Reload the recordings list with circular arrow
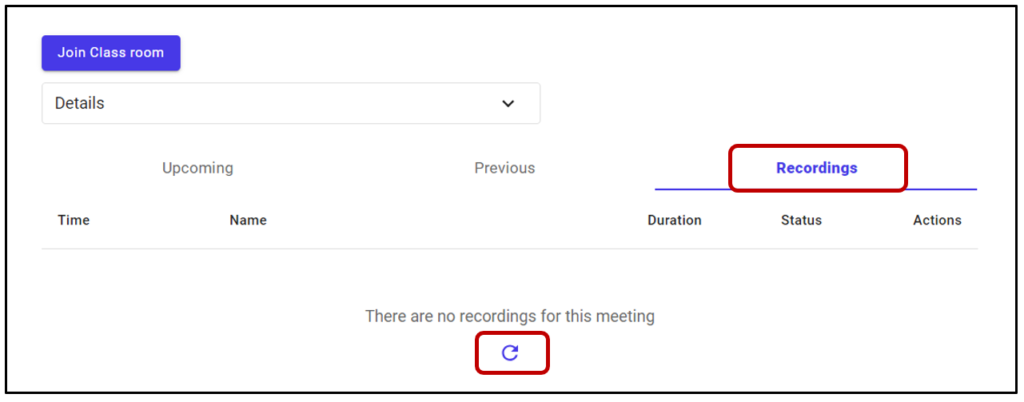Screen dimensions: 1024x402 pos(510,352)
